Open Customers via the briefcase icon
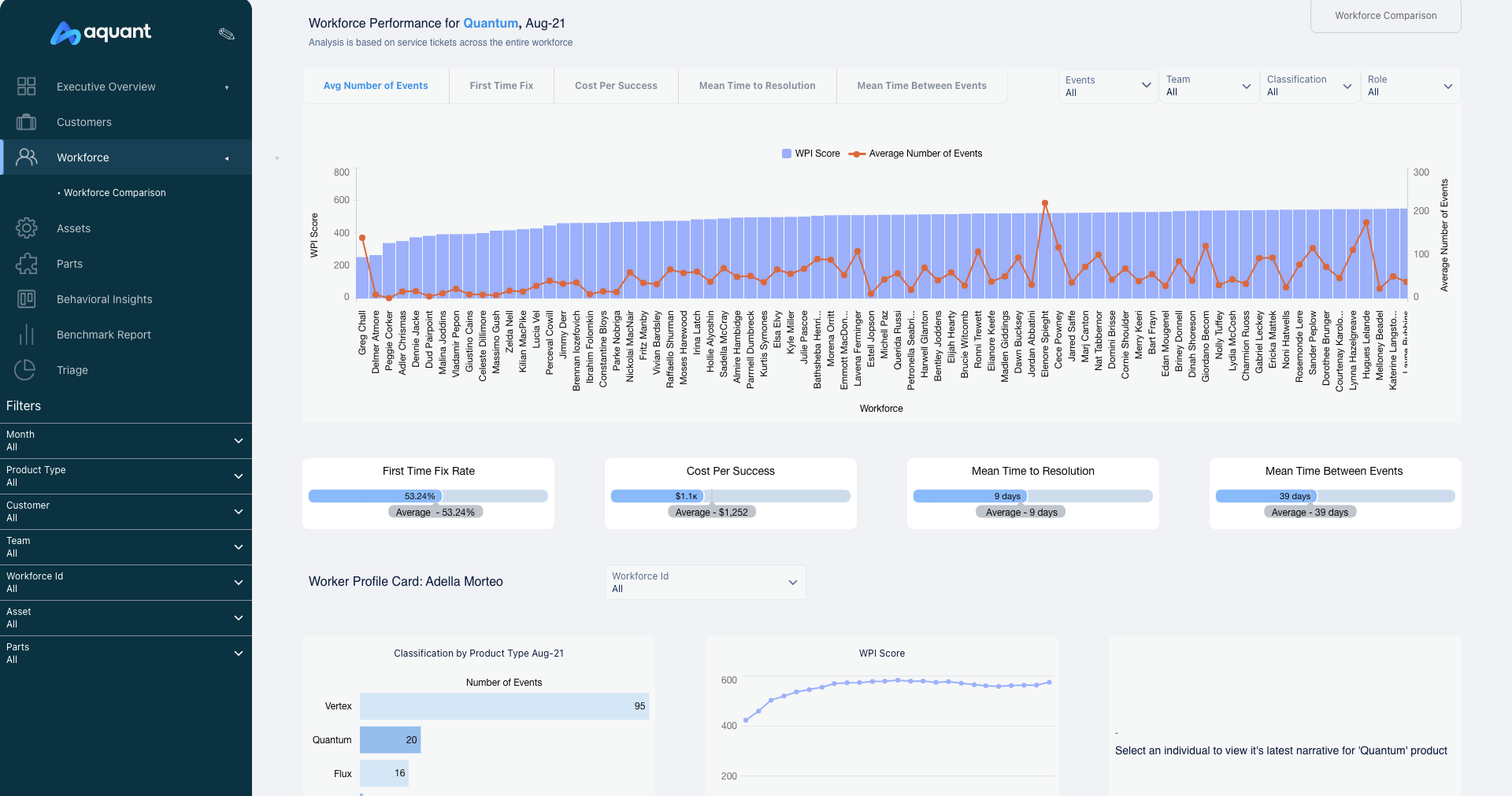 (x=26, y=122)
